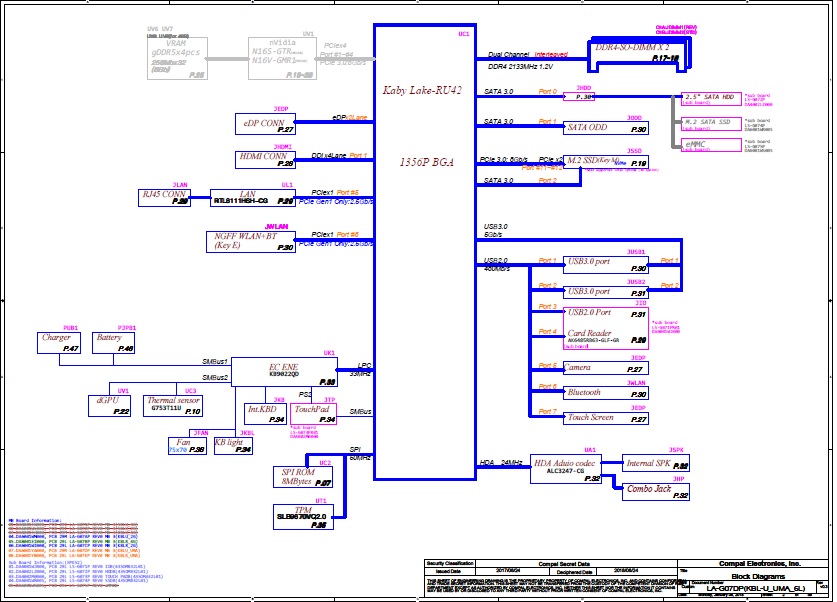The image size is (837, 602).
Task: Click the SMBus1 label
Action: coord(215,361)
